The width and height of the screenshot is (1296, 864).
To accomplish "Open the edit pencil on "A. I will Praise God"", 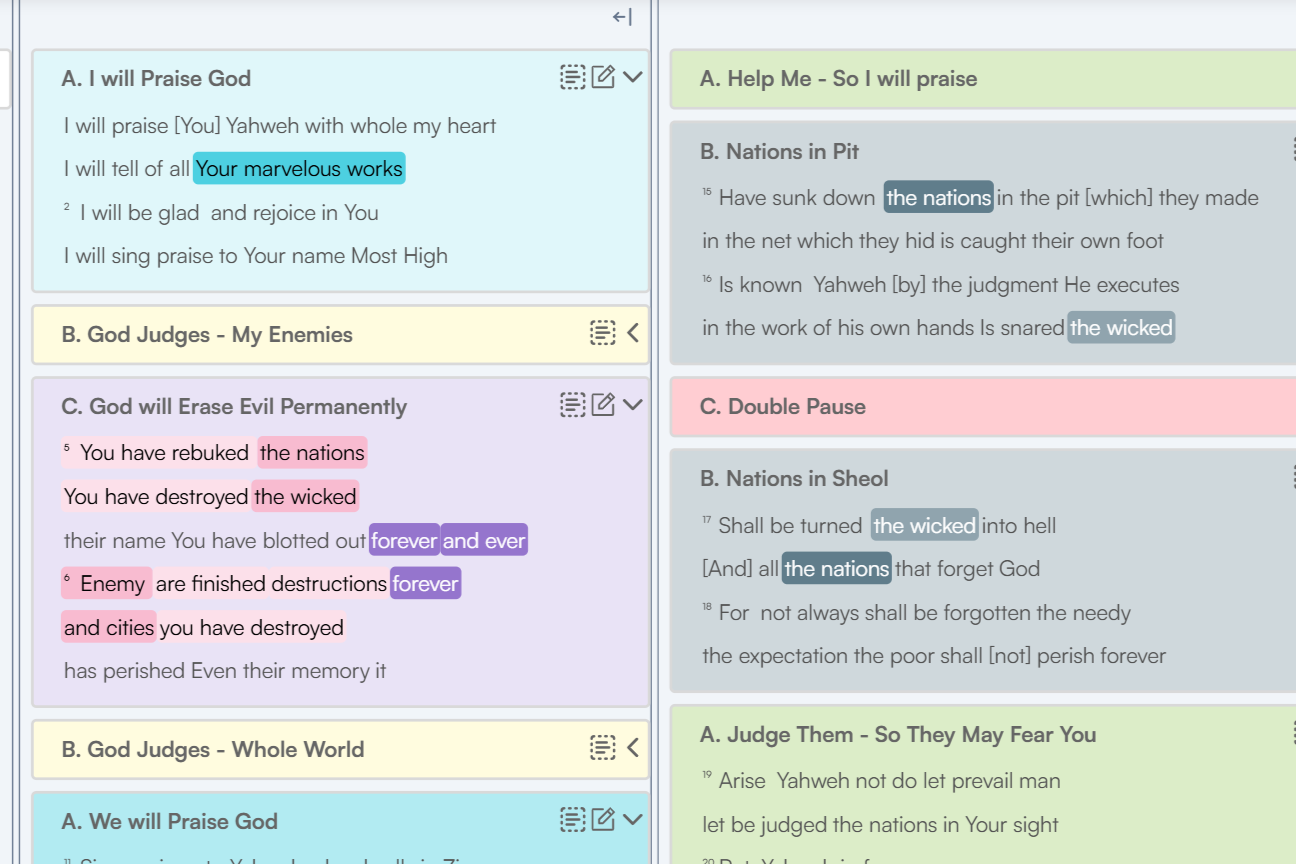I will (603, 77).
